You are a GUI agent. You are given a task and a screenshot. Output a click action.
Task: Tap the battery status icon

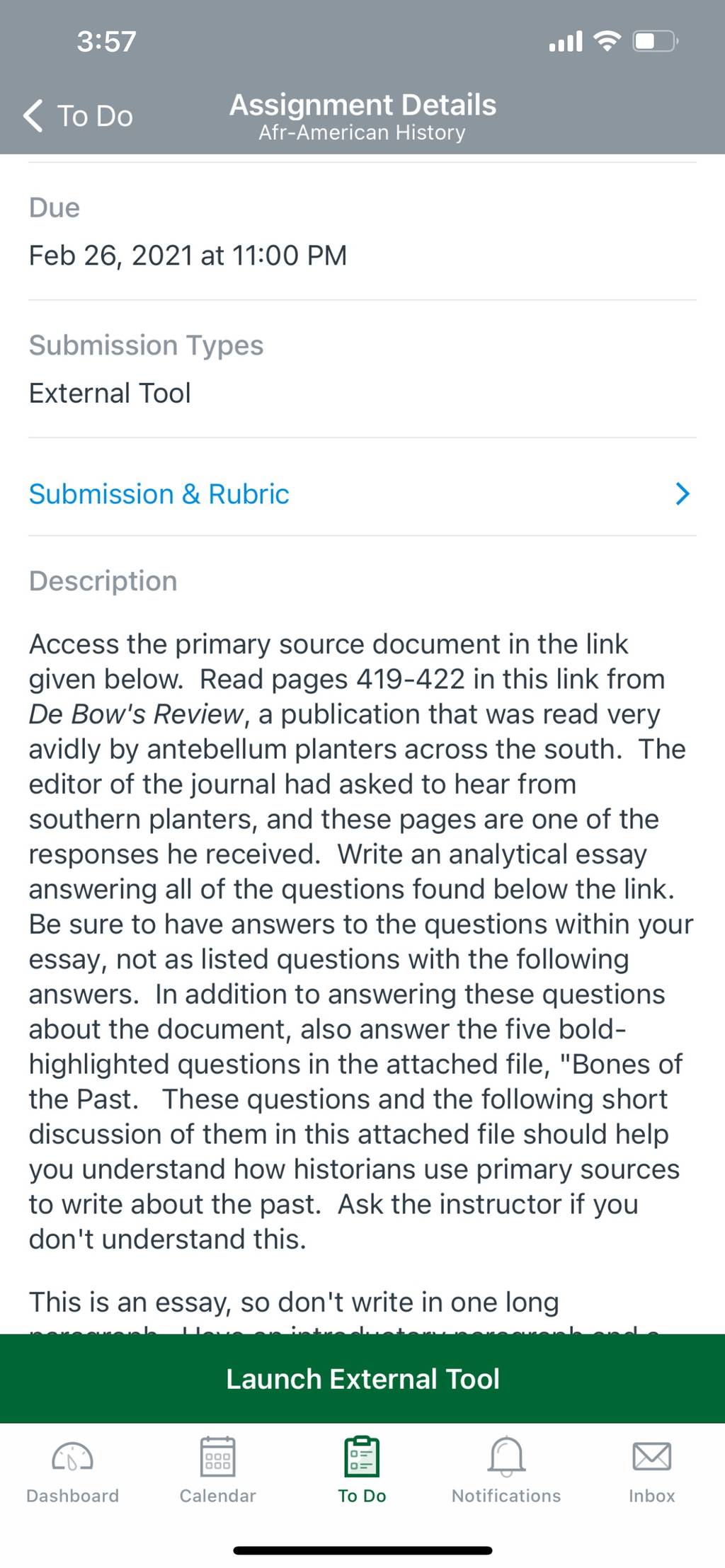pos(656,41)
